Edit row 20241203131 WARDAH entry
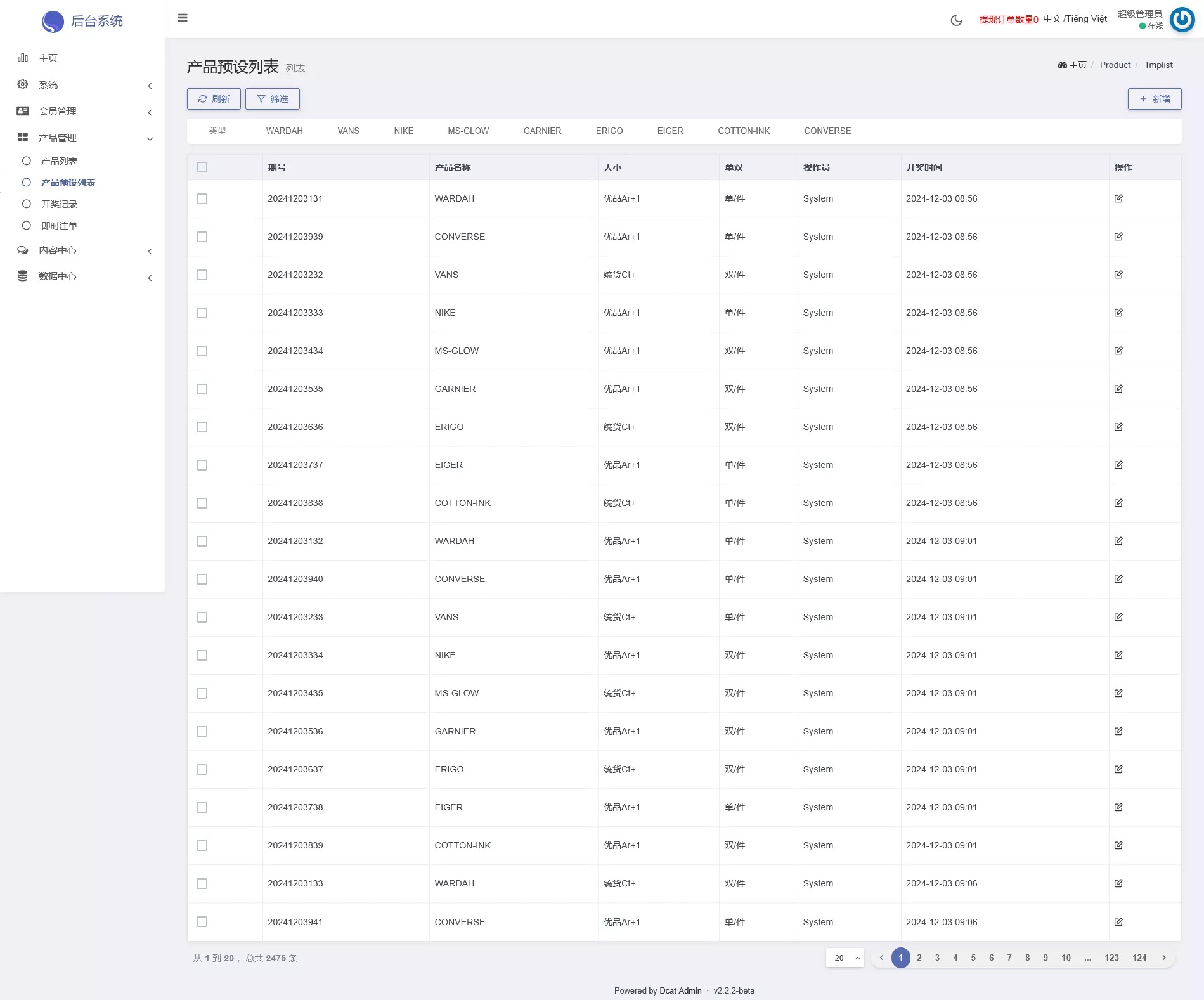1204x1000 pixels. 1118,198
